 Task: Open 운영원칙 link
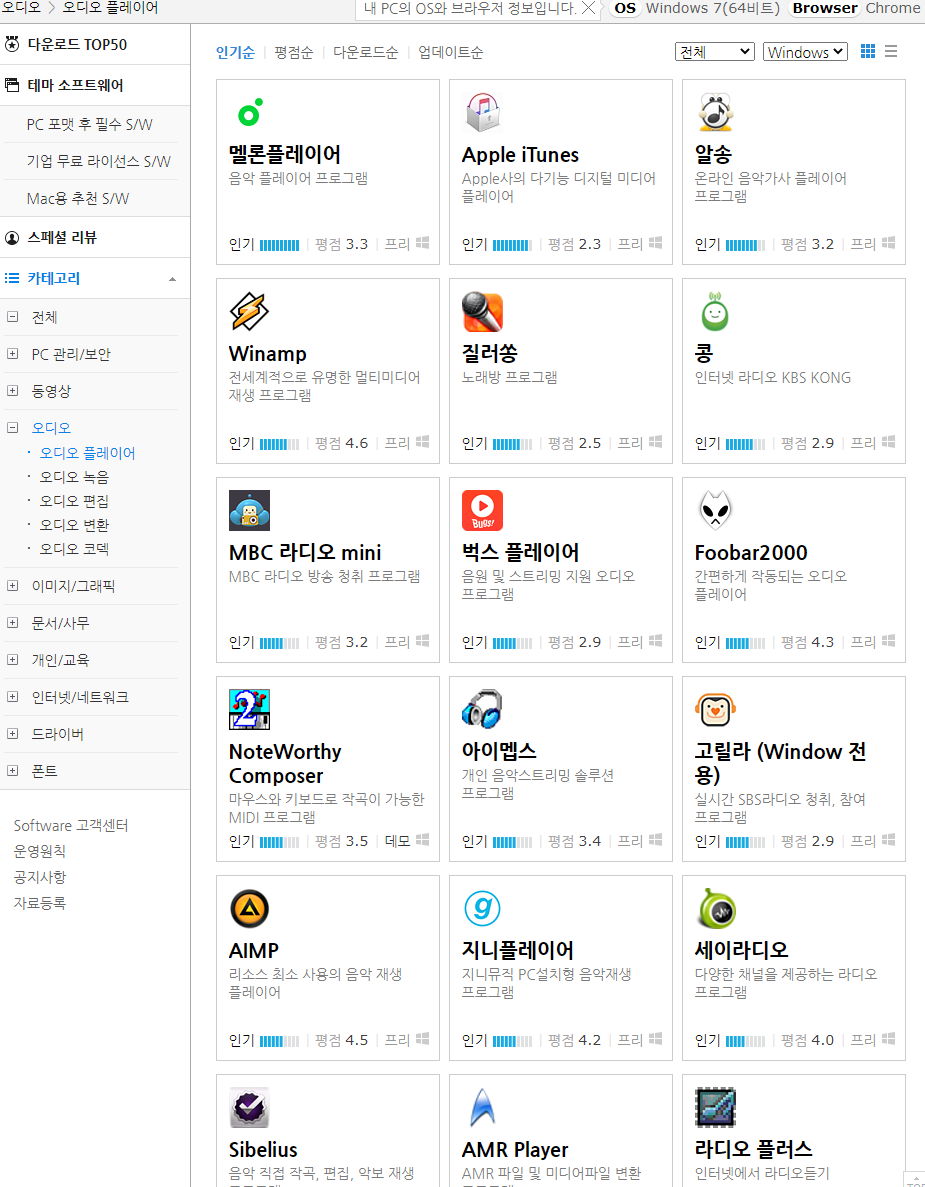click(x=39, y=851)
